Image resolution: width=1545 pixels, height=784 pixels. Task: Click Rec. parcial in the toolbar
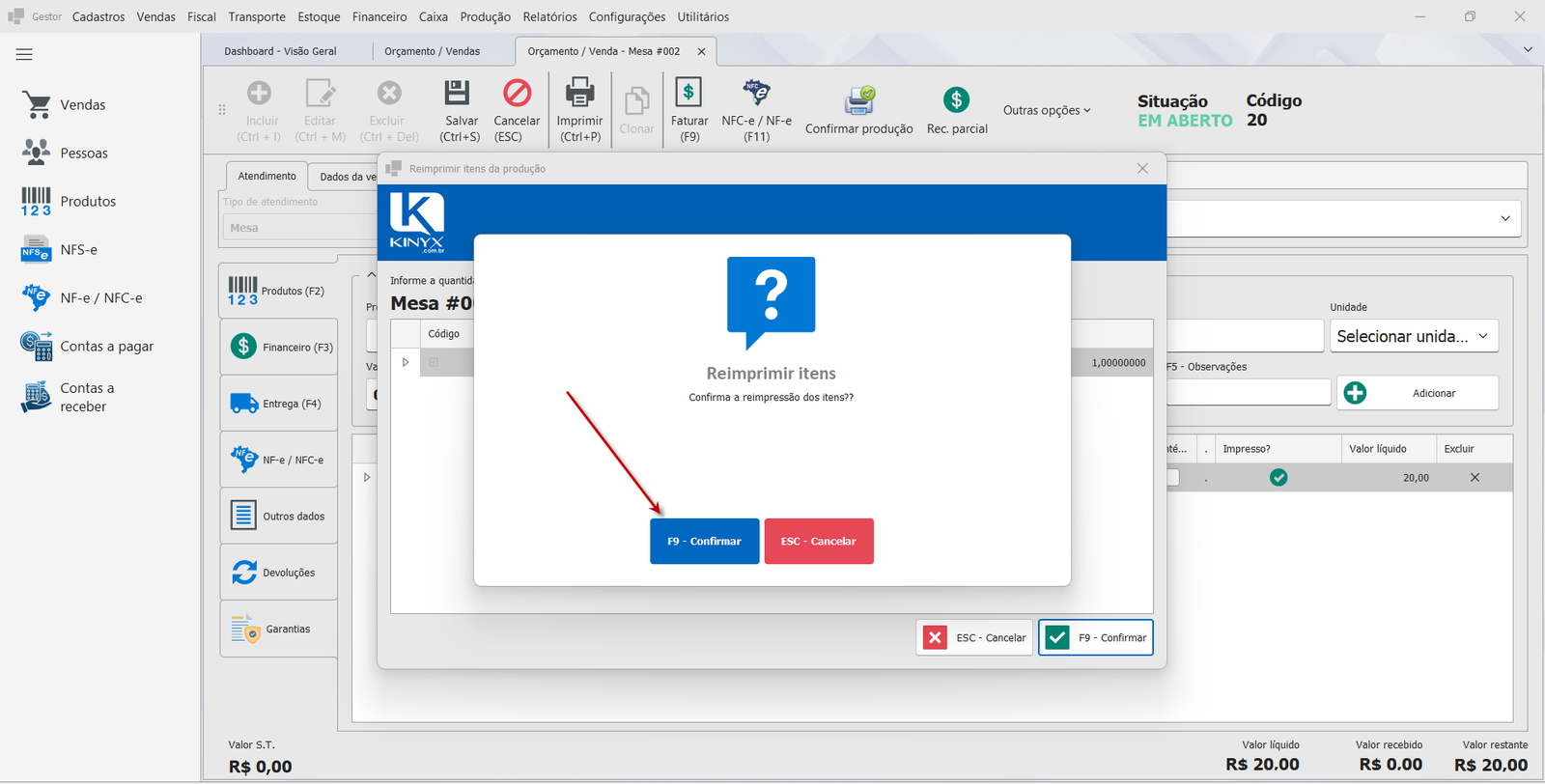click(957, 111)
